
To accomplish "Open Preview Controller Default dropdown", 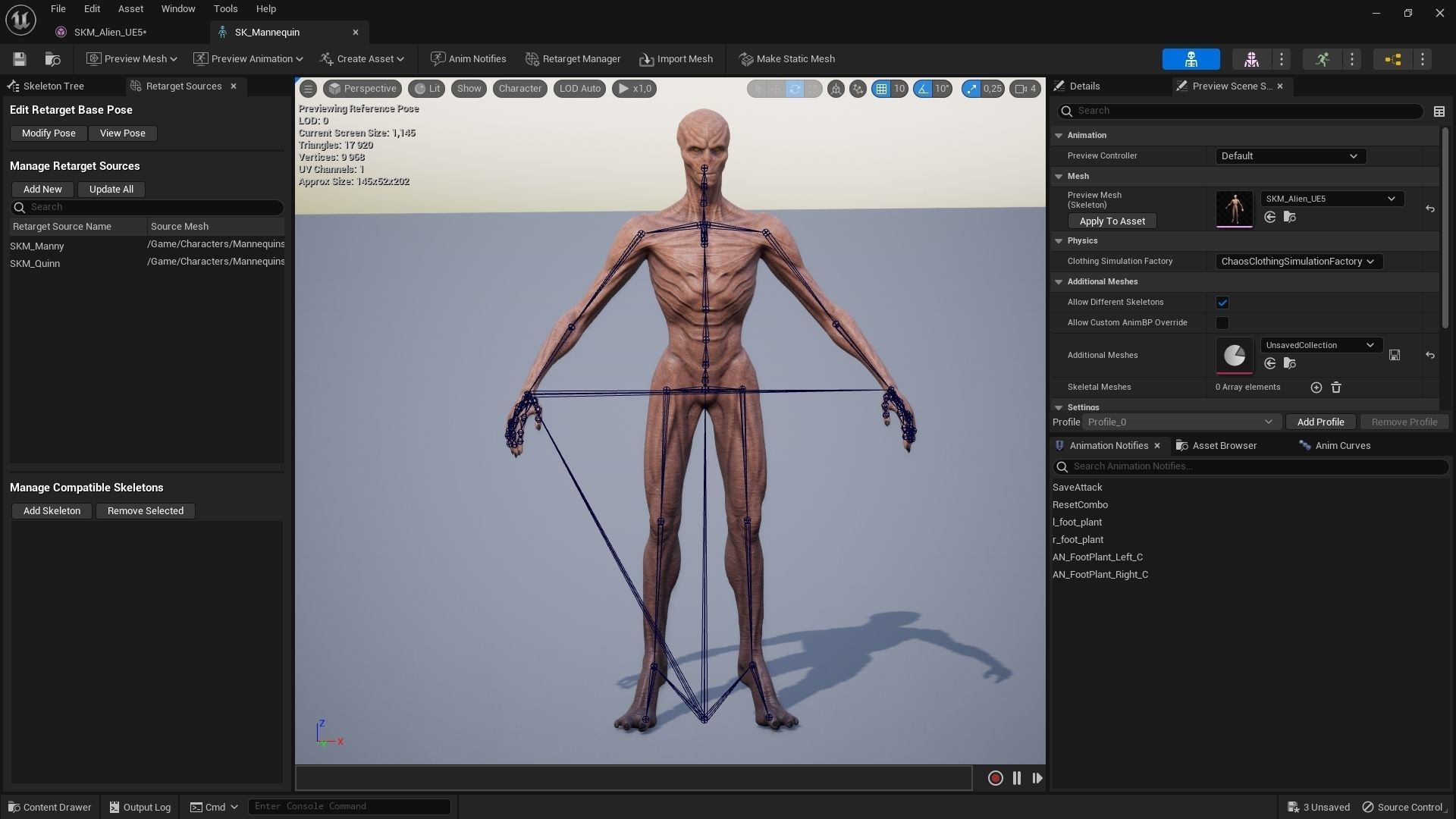I will click(x=1290, y=156).
